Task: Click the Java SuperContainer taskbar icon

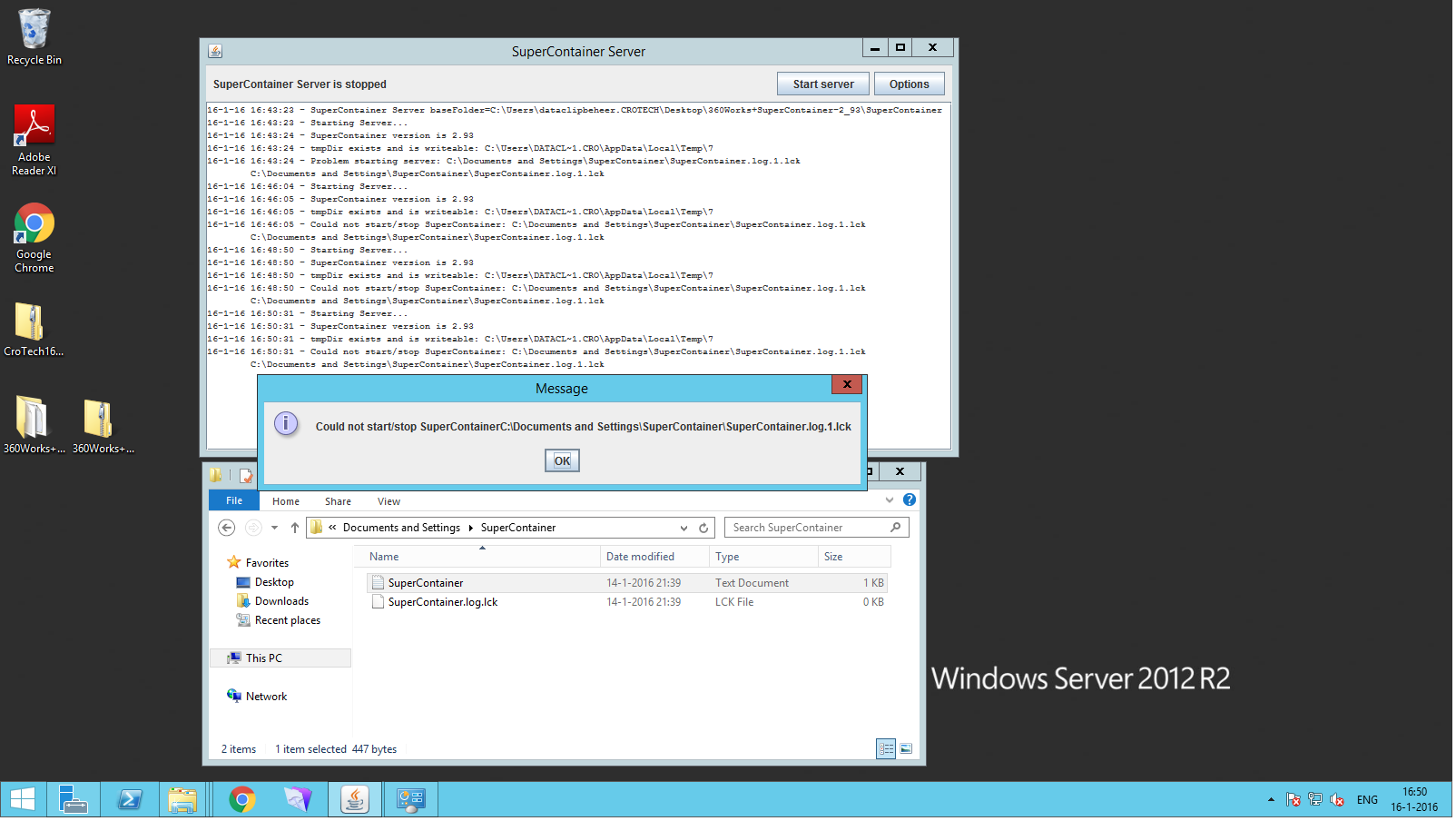Action: [355, 801]
